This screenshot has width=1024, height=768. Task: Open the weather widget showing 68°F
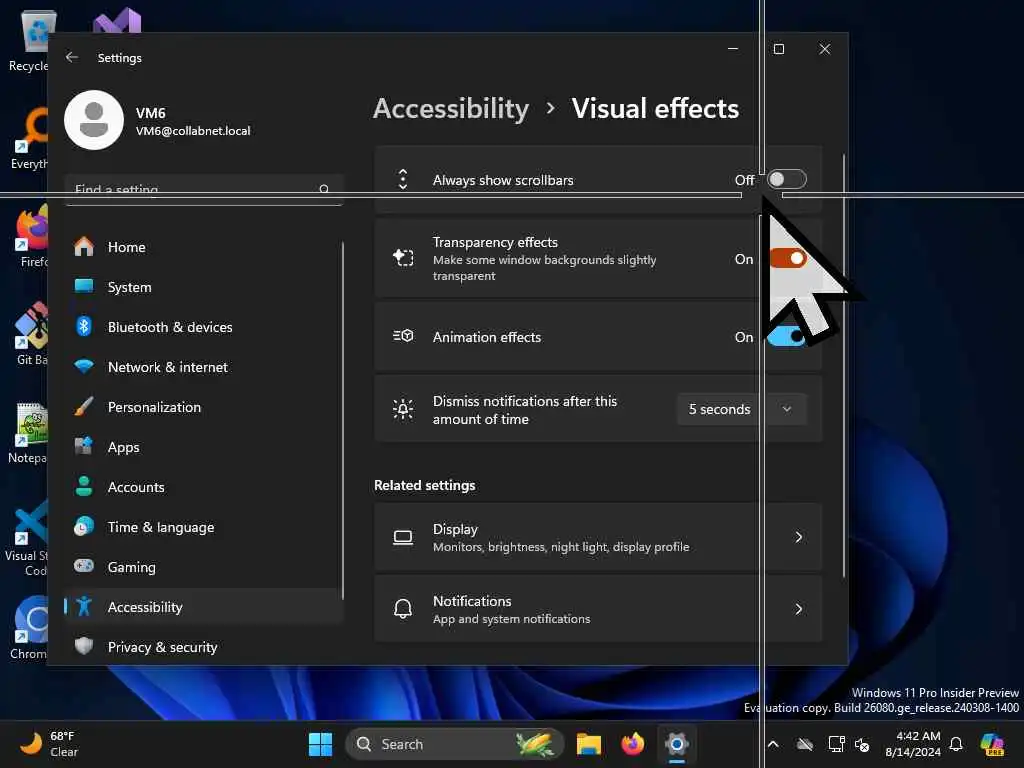(x=50, y=744)
